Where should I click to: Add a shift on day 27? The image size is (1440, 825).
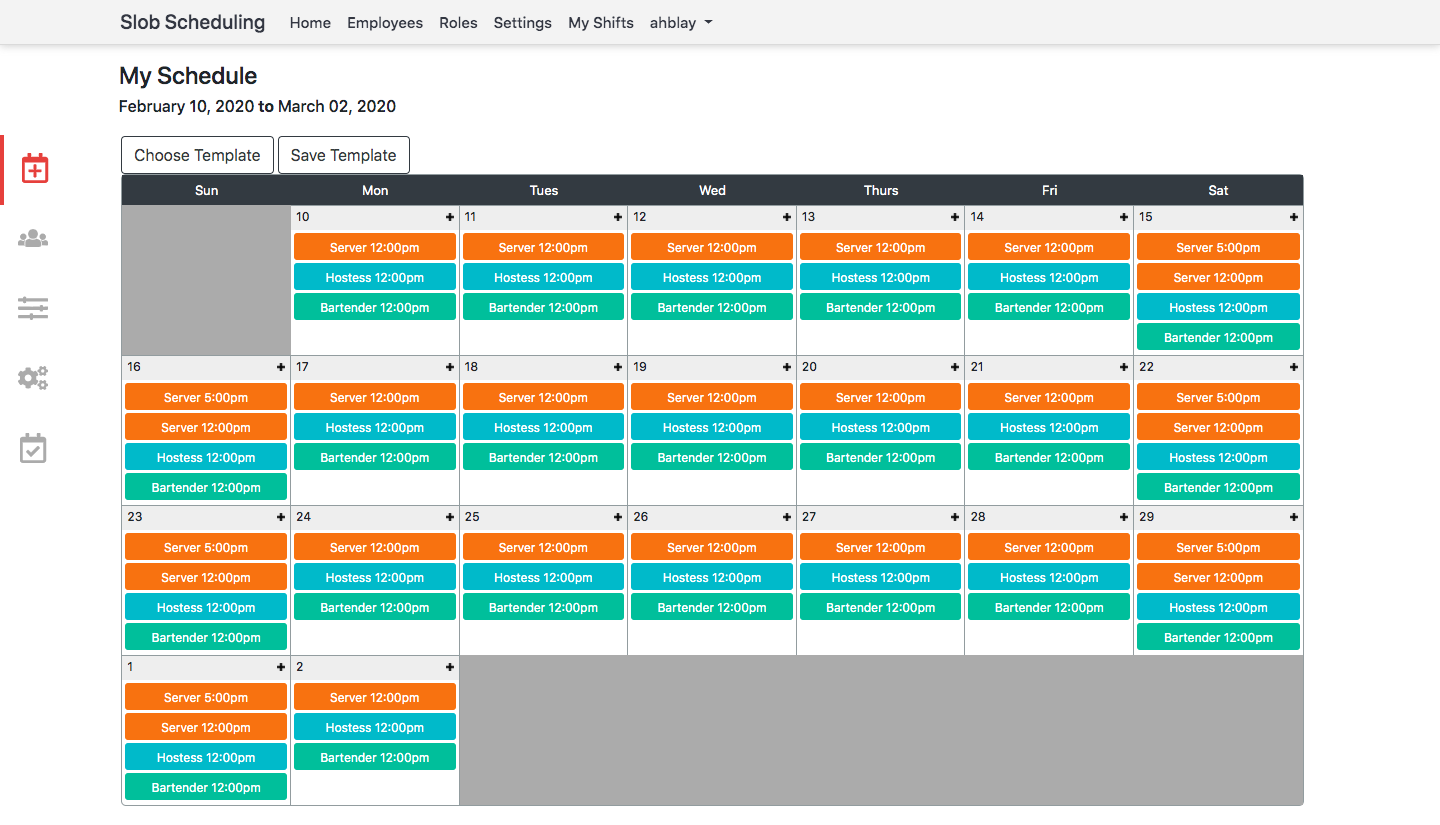point(955,517)
